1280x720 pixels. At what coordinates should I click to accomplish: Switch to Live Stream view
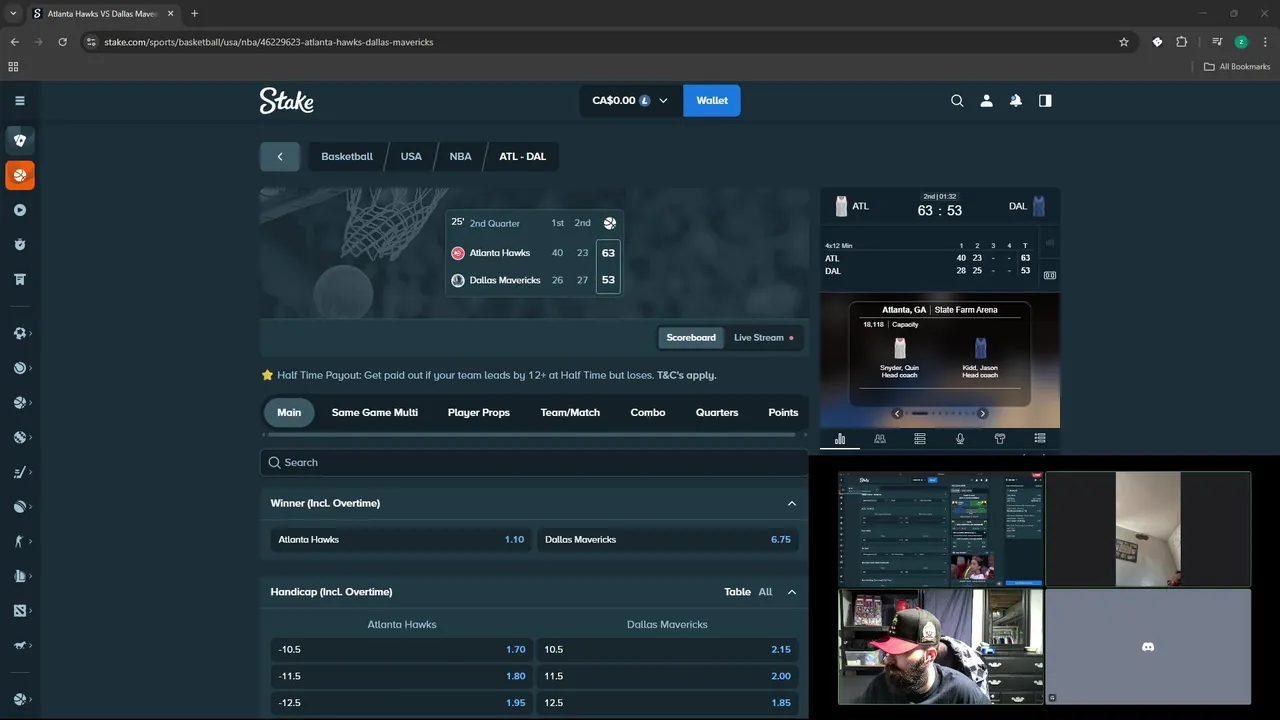tap(764, 337)
